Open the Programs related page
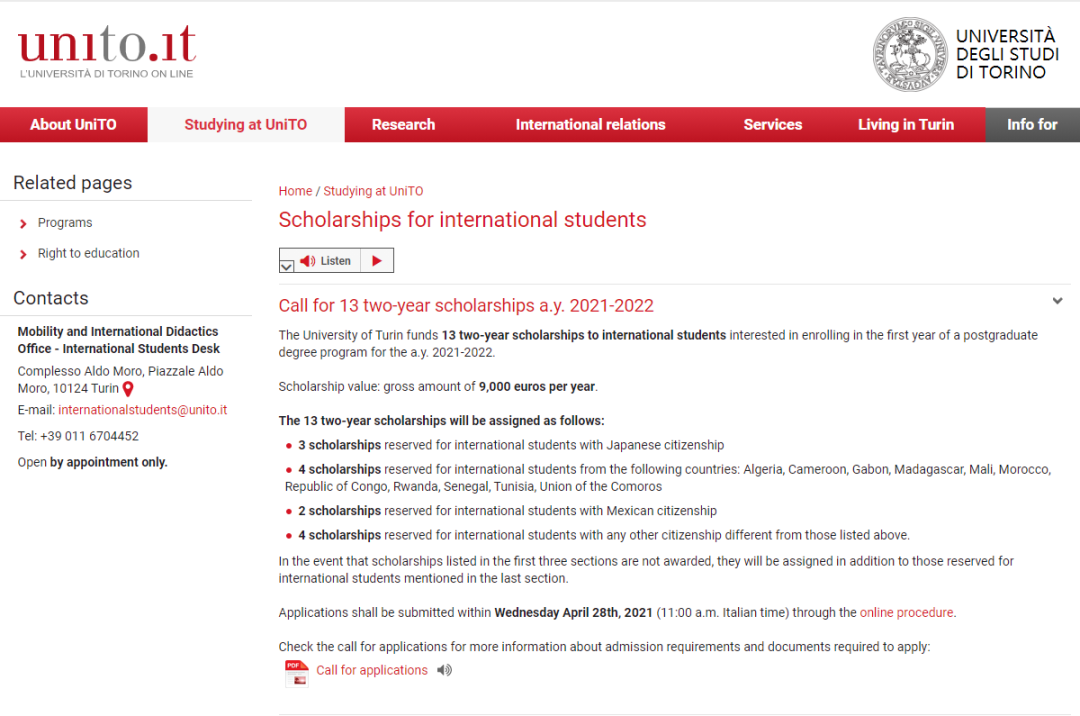Image resolution: width=1080 pixels, height=716 pixels. pyautogui.click(x=65, y=223)
